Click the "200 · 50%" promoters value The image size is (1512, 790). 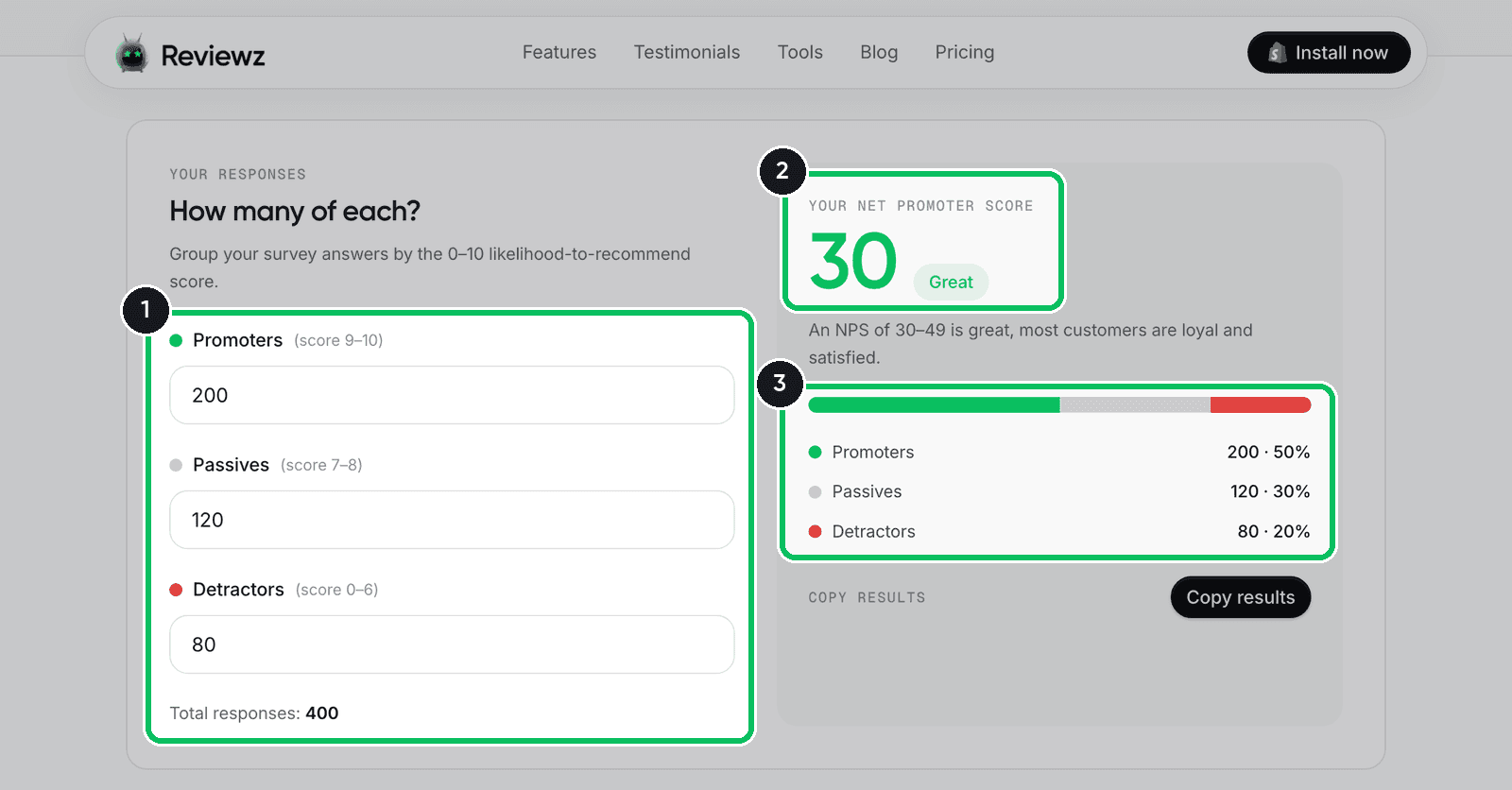click(x=1268, y=452)
